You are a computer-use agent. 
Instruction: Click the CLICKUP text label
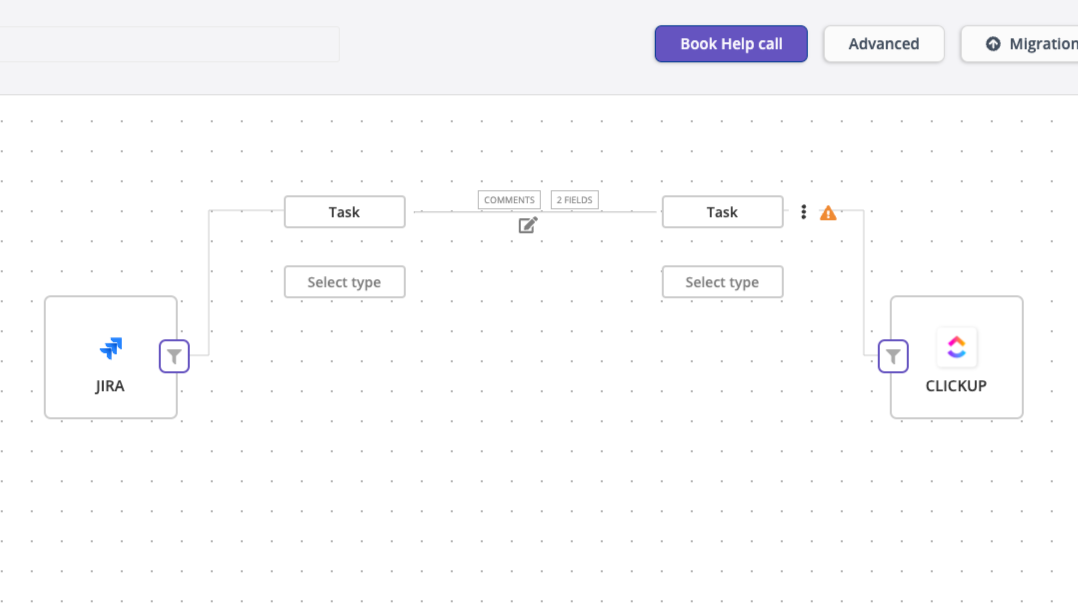click(956, 386)
